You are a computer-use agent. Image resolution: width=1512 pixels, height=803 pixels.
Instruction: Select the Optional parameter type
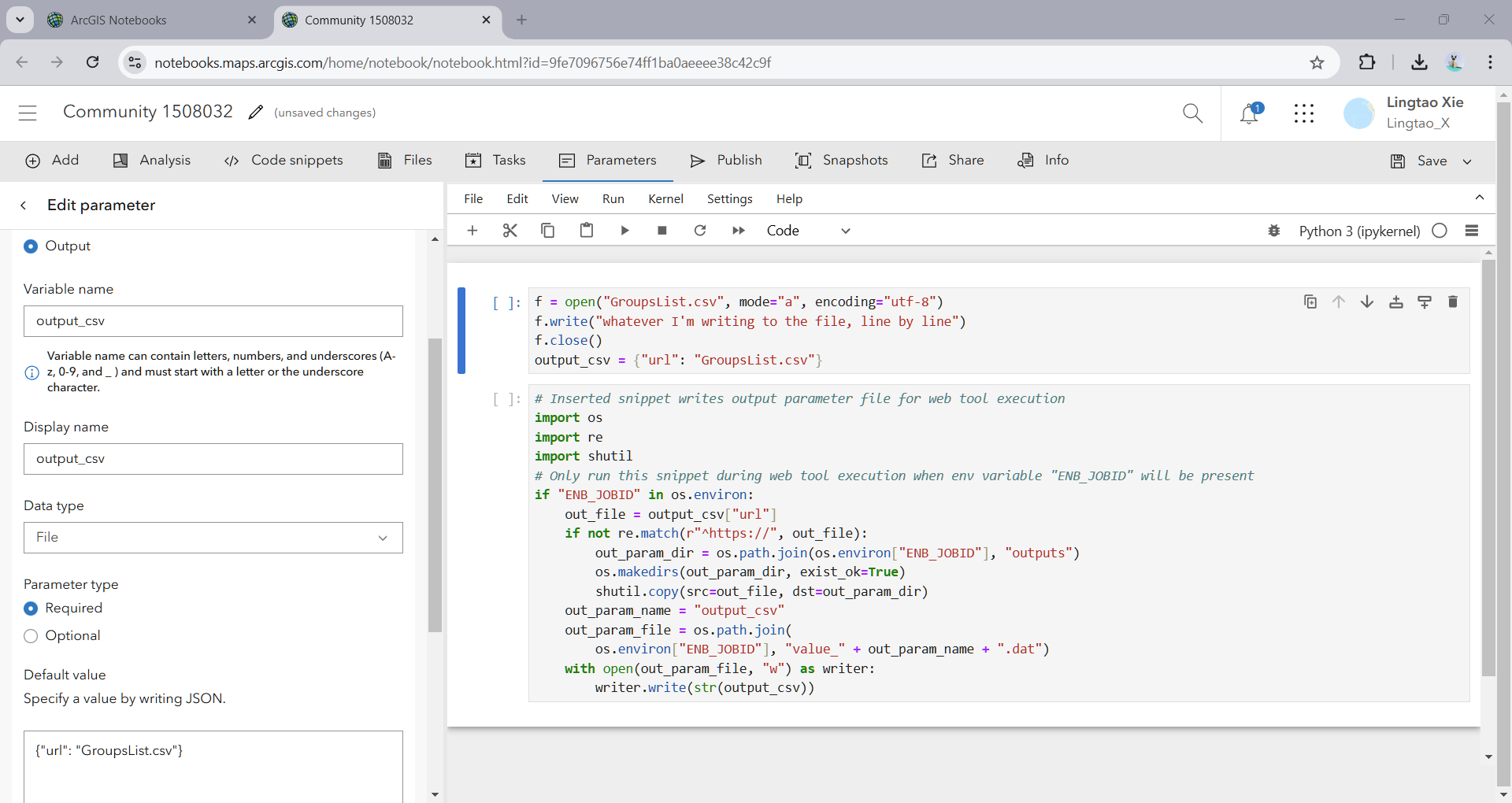coord(31,636)
